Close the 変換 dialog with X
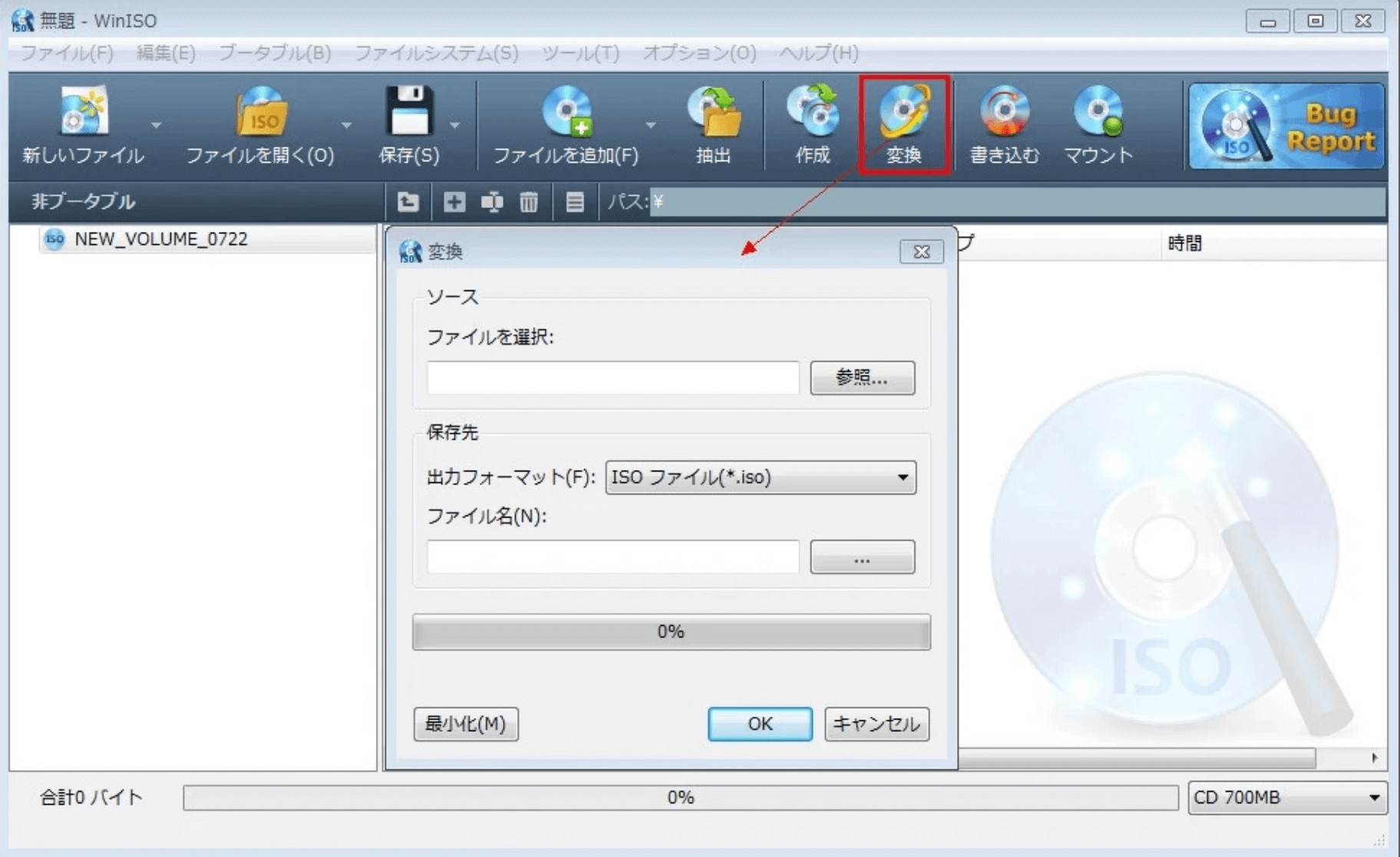The height and width of the screenshot is (857, 1400). [921, 251]
